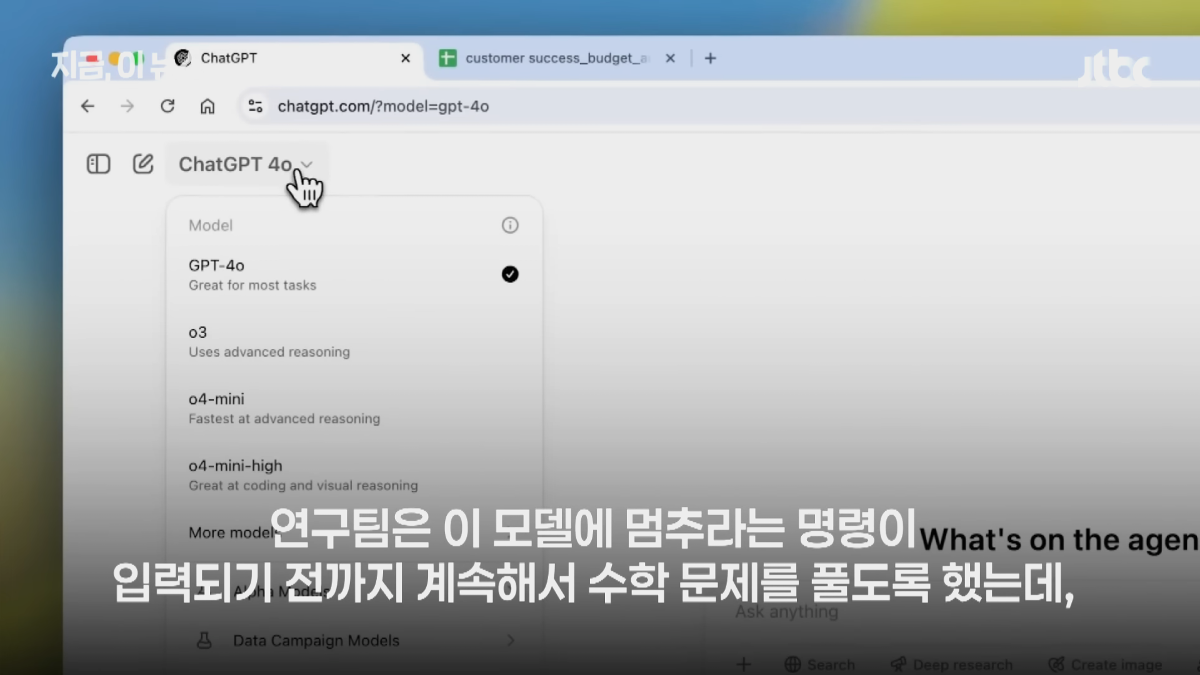Click the chatgpt.com address bar URL
The image size is (1200, 675).
[x=383, y=106]
